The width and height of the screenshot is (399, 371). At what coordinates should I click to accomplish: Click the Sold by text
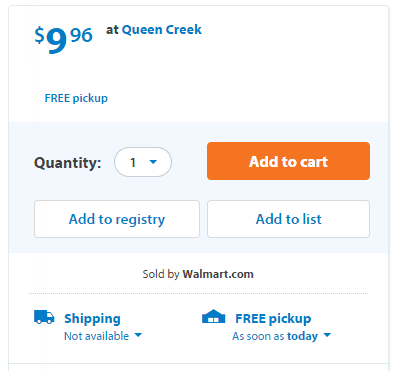pyautogui.click(x=161, y=274)
